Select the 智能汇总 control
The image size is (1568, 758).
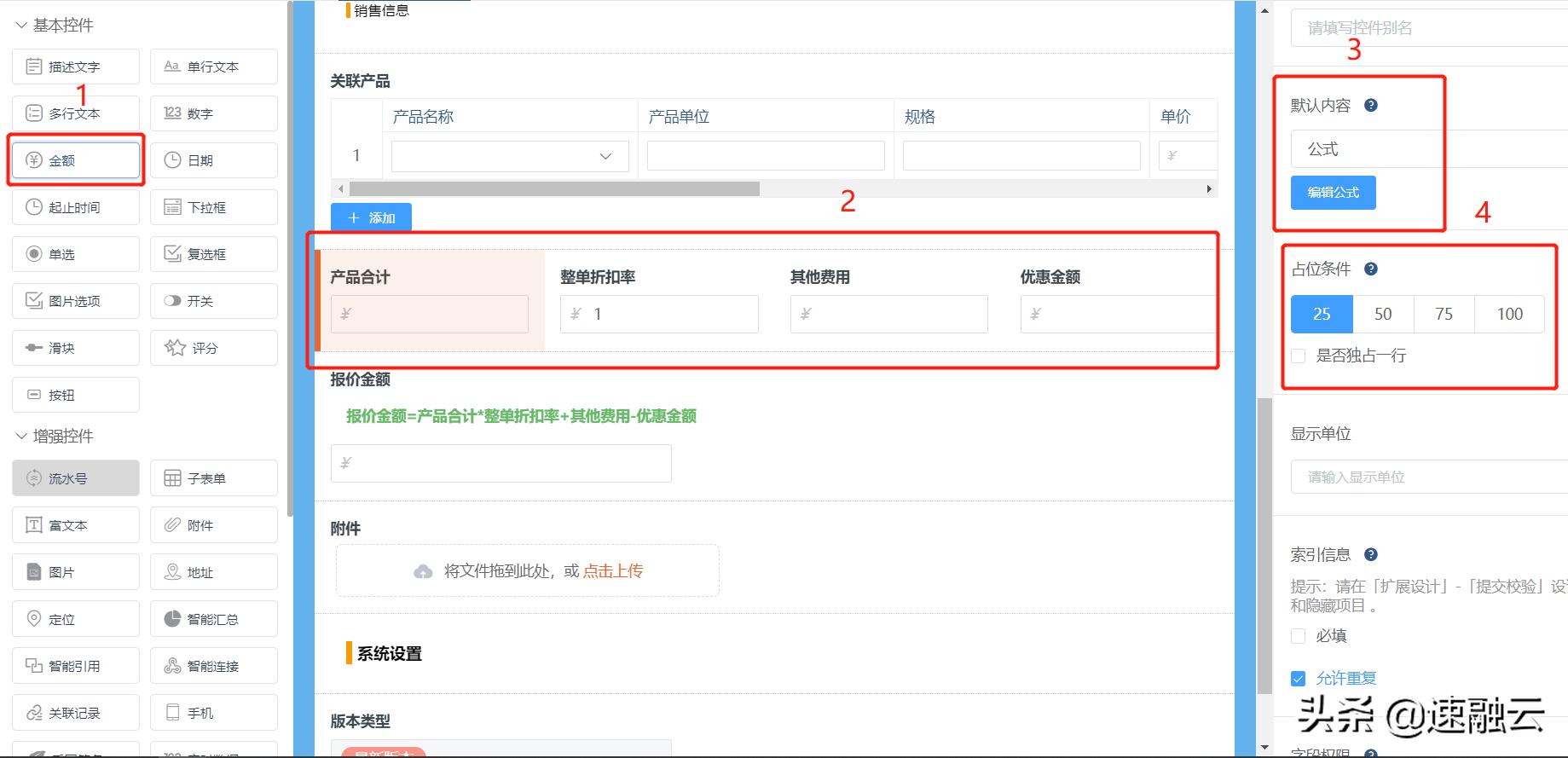(214, 619)
